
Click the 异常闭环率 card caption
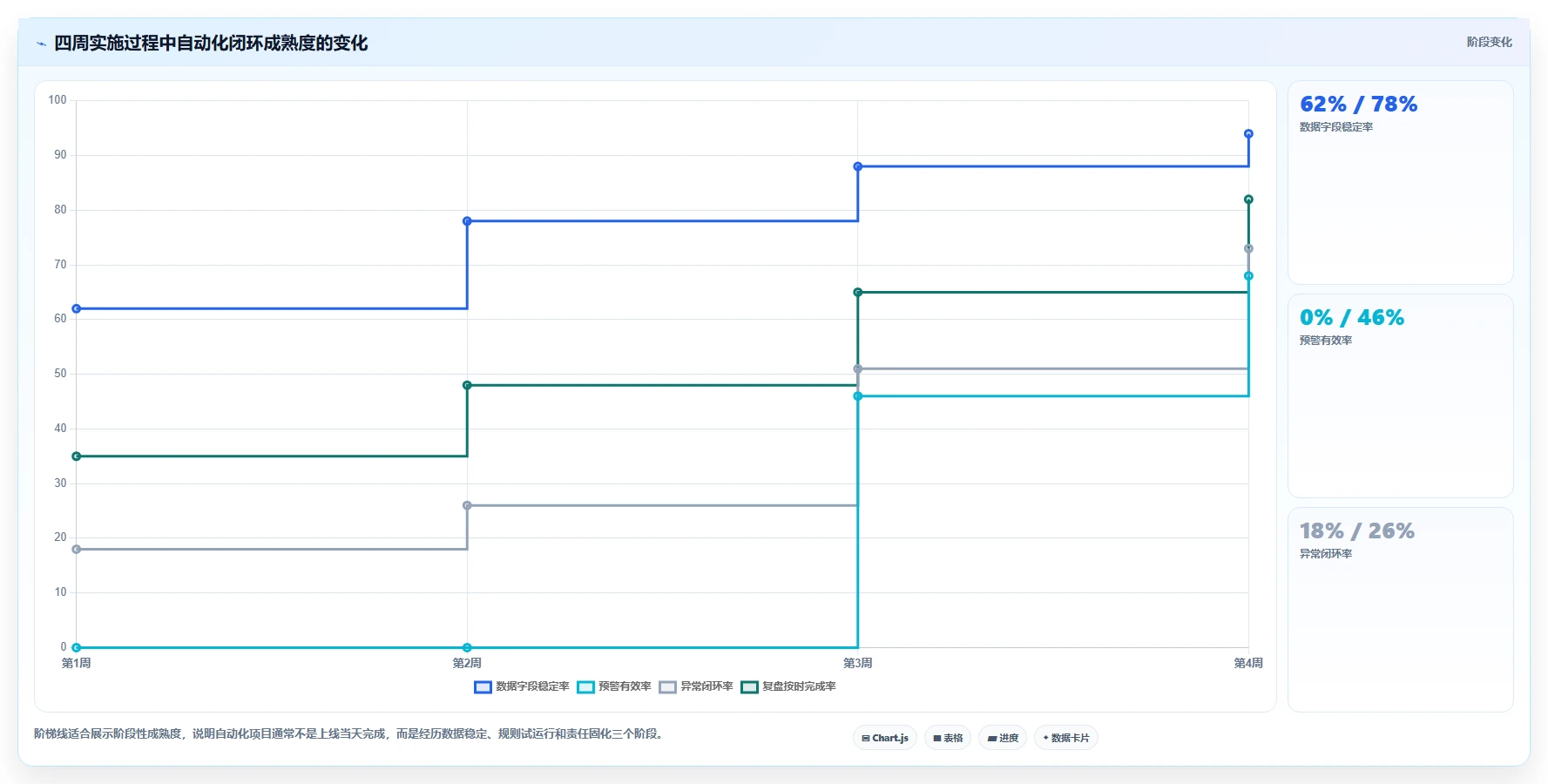coord(1326,554)
